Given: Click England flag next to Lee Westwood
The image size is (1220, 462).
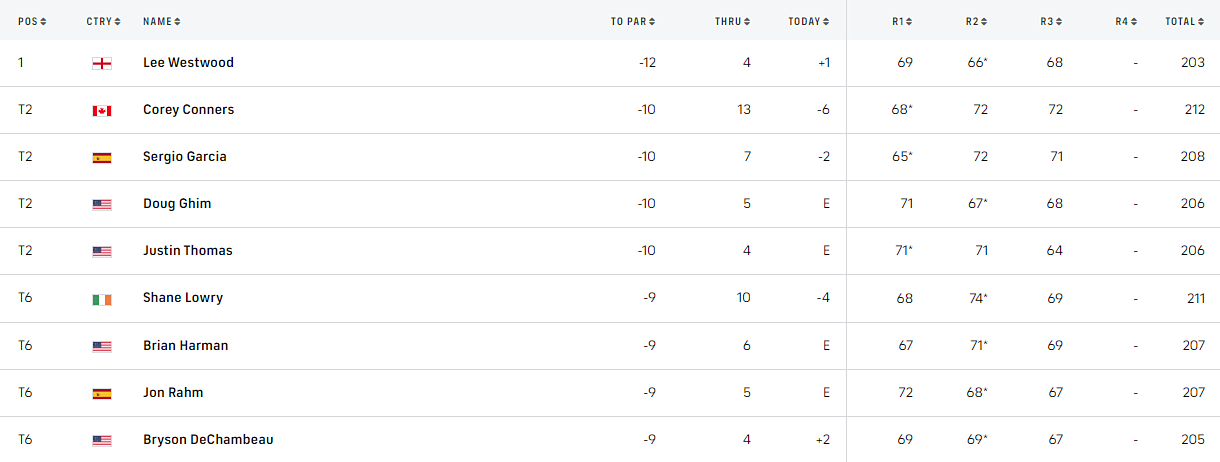Looking at the screenshot, I should click(101, 63).
